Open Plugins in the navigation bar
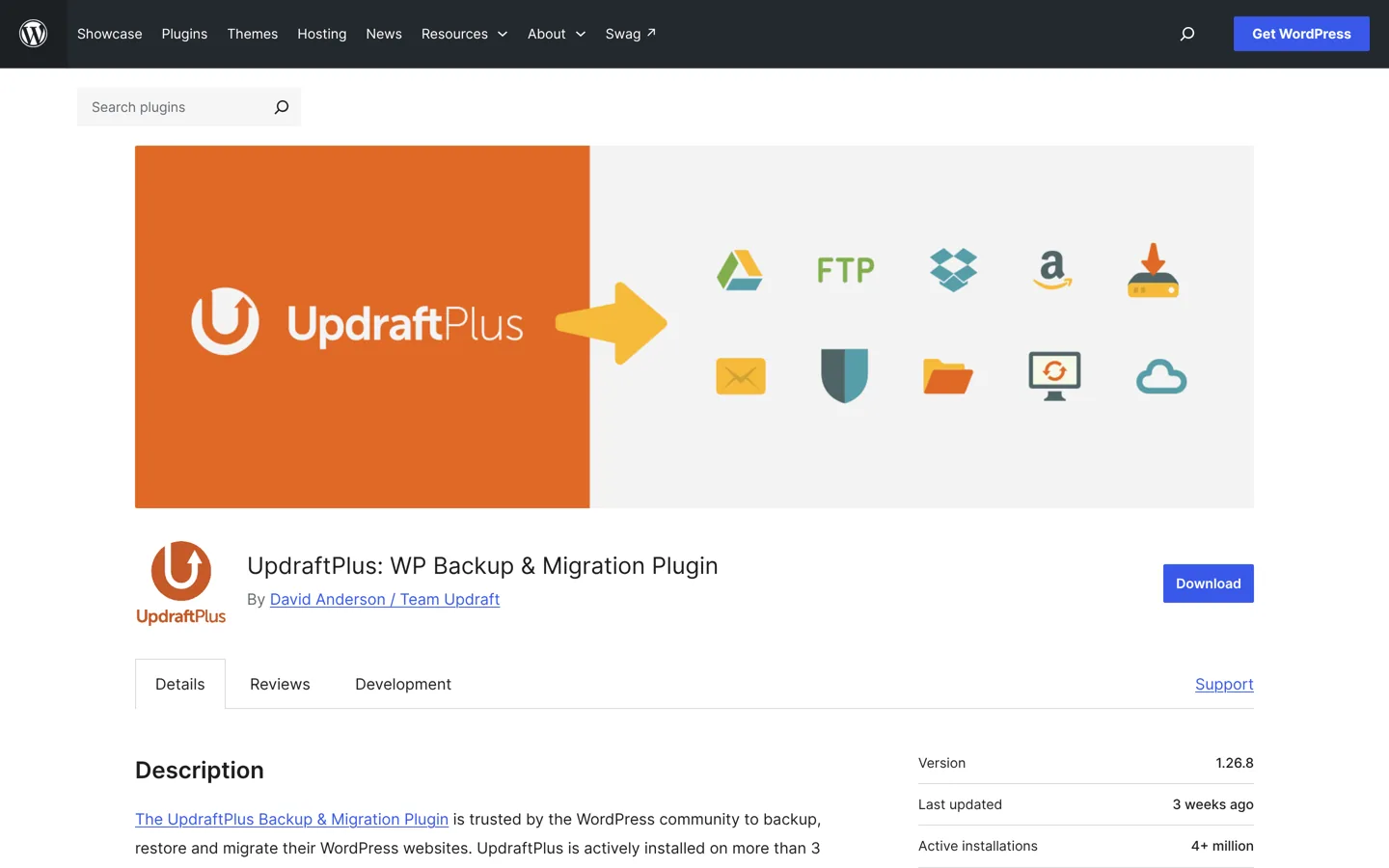The height and width of the screenshot is (868, 1389). point(184,34)
